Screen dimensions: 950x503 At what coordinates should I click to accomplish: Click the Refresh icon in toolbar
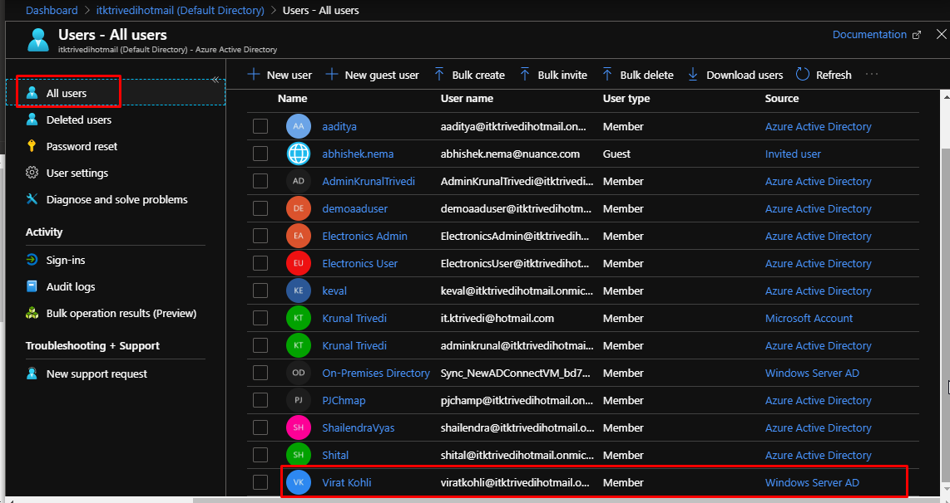click(x=803, y=75)
